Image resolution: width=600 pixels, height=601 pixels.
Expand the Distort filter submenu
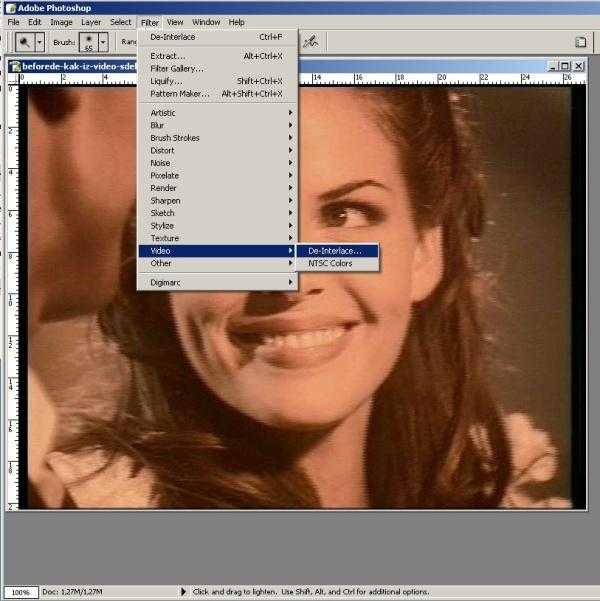pyautogui.click(x=217, y=151)
